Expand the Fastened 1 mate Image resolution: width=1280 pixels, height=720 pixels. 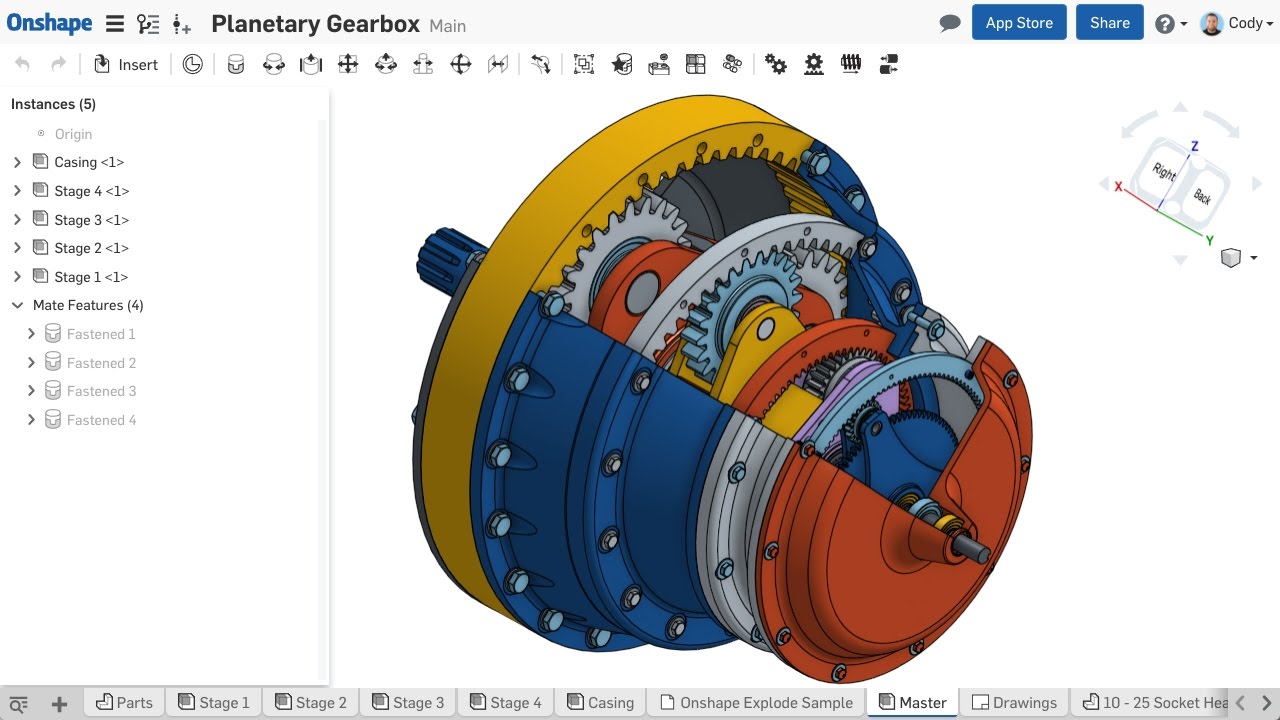pos(32,334)
